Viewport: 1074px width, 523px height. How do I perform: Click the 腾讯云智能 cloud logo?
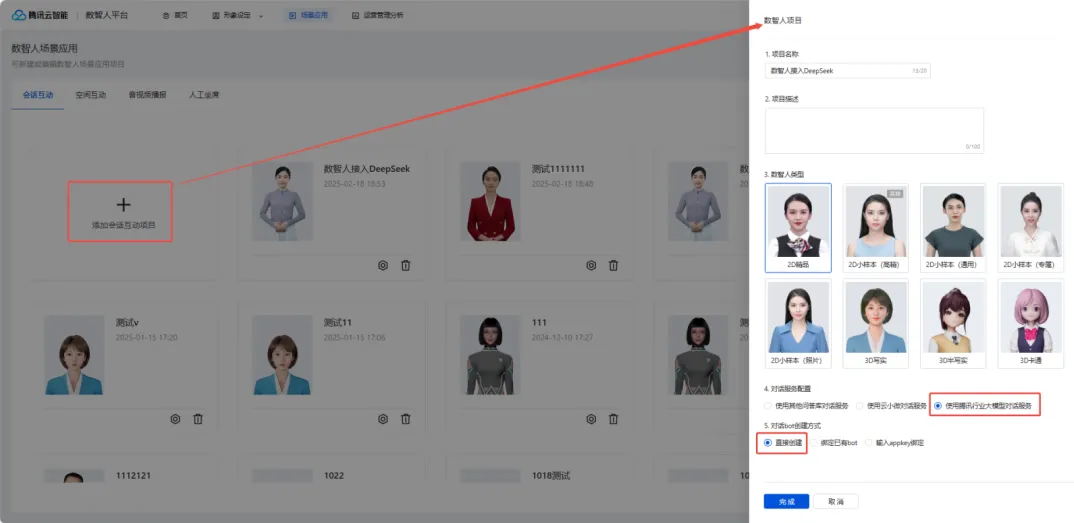click(18, 15)
